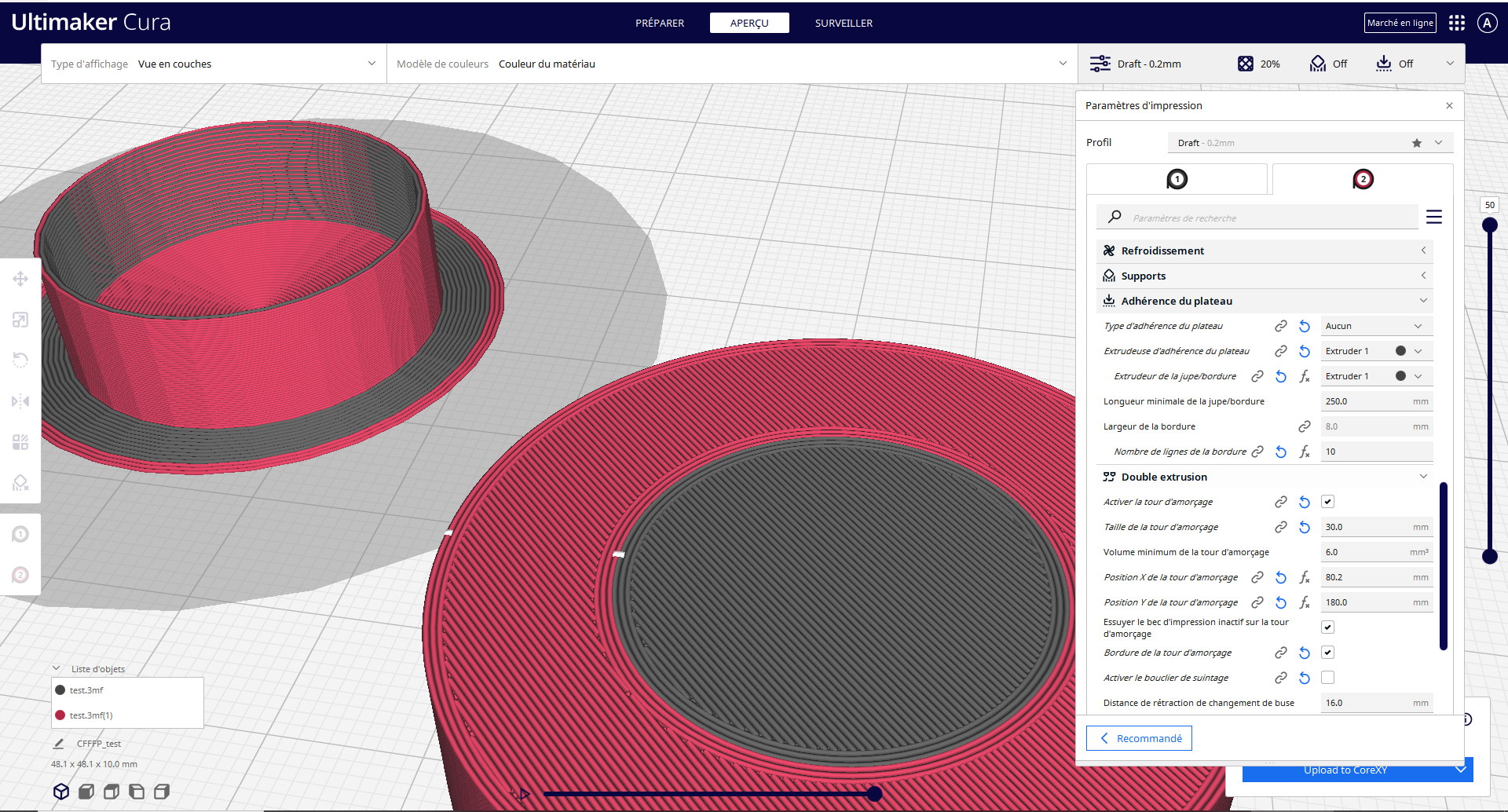Collapse the Double extrusion section

tap(1265, 477)
